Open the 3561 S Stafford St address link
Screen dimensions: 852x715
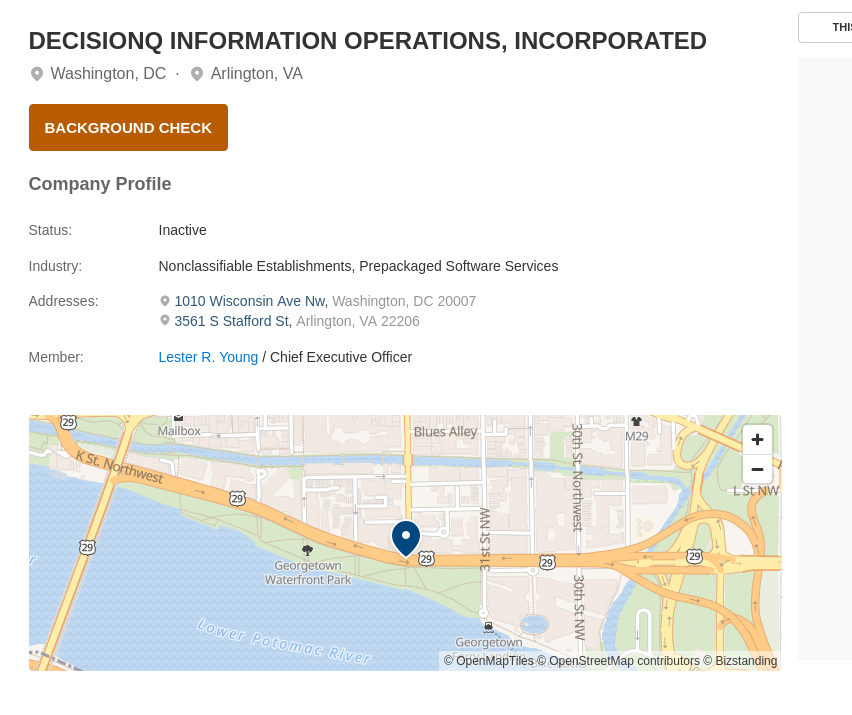pos(233,321)
